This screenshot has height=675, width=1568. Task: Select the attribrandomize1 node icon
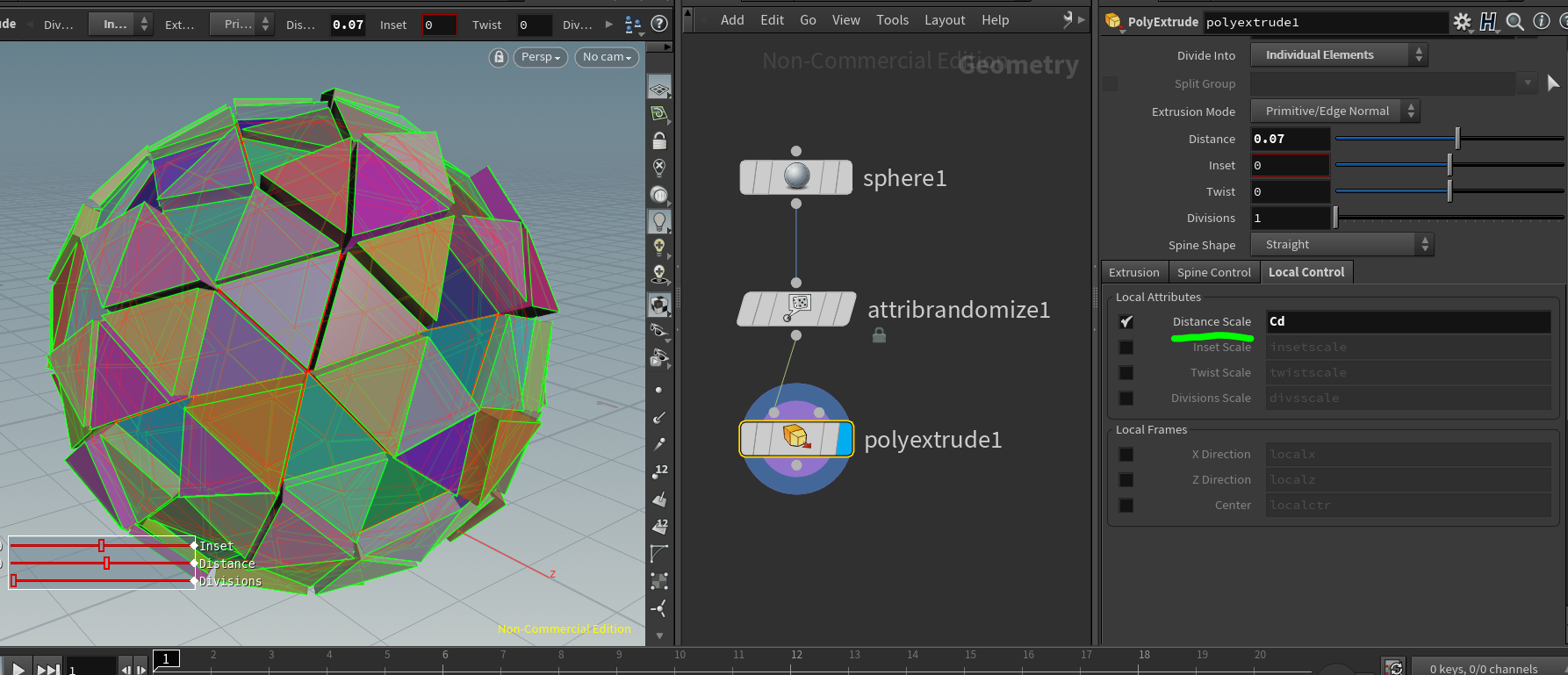pyautogui.click(x=797, y=308)
